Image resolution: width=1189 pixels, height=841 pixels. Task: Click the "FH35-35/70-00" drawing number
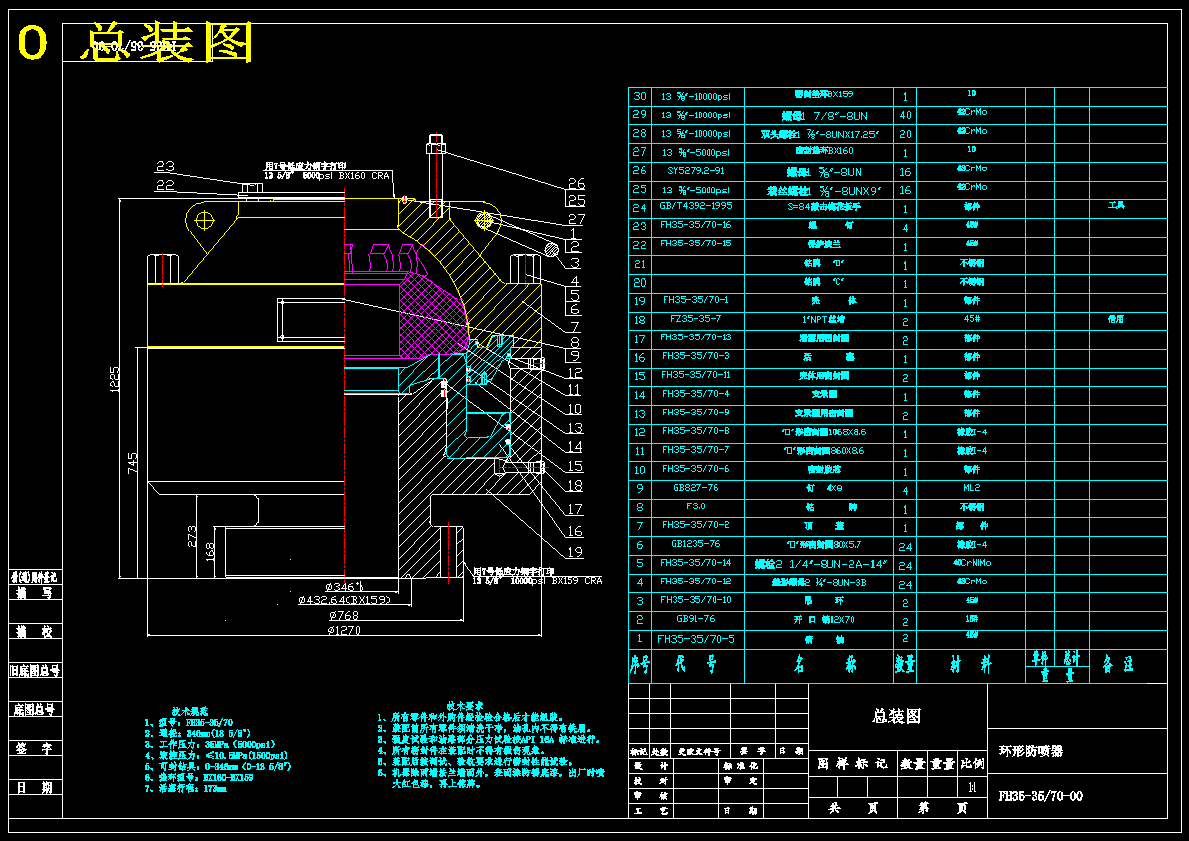[x=1040, y=795]
